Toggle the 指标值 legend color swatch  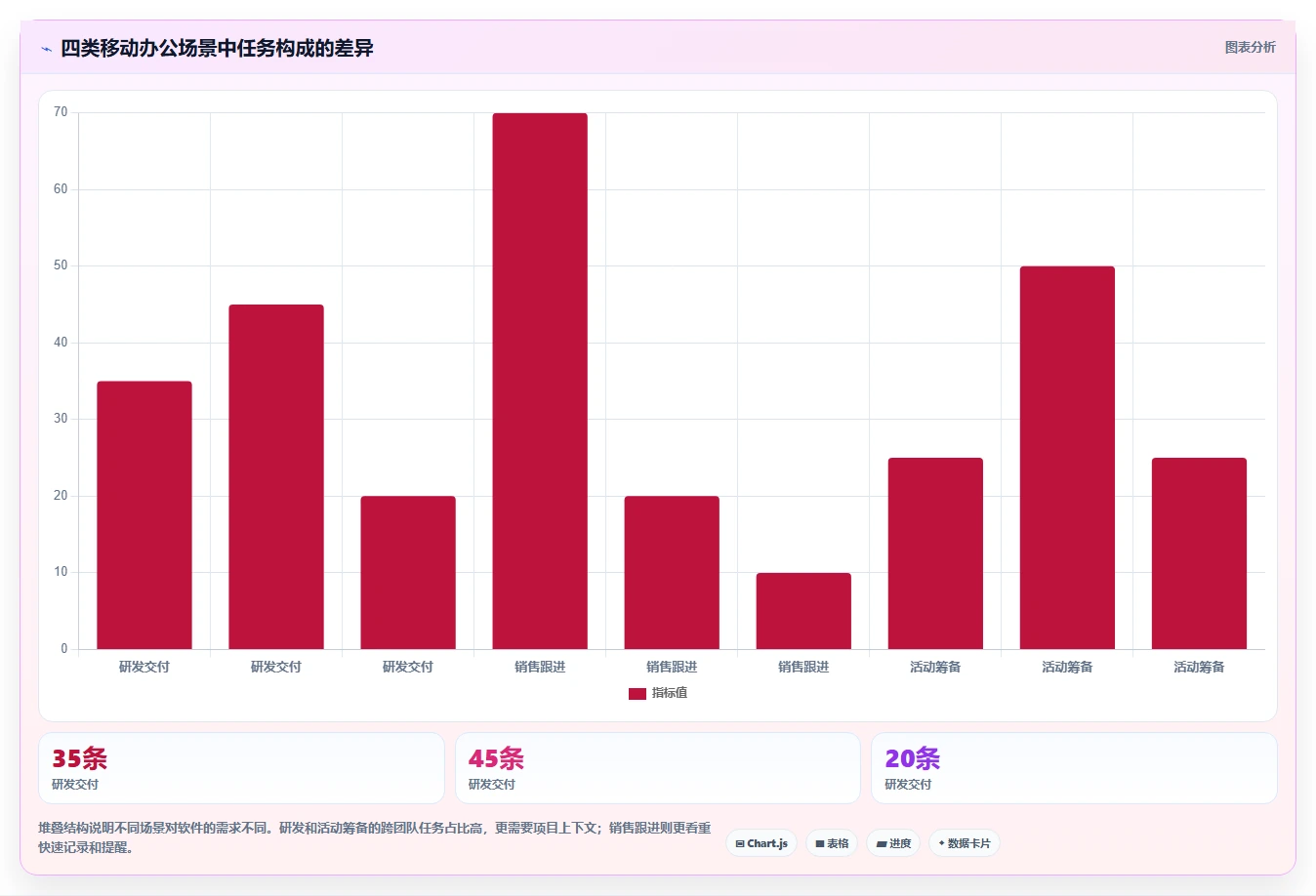[x=637, y=694]
